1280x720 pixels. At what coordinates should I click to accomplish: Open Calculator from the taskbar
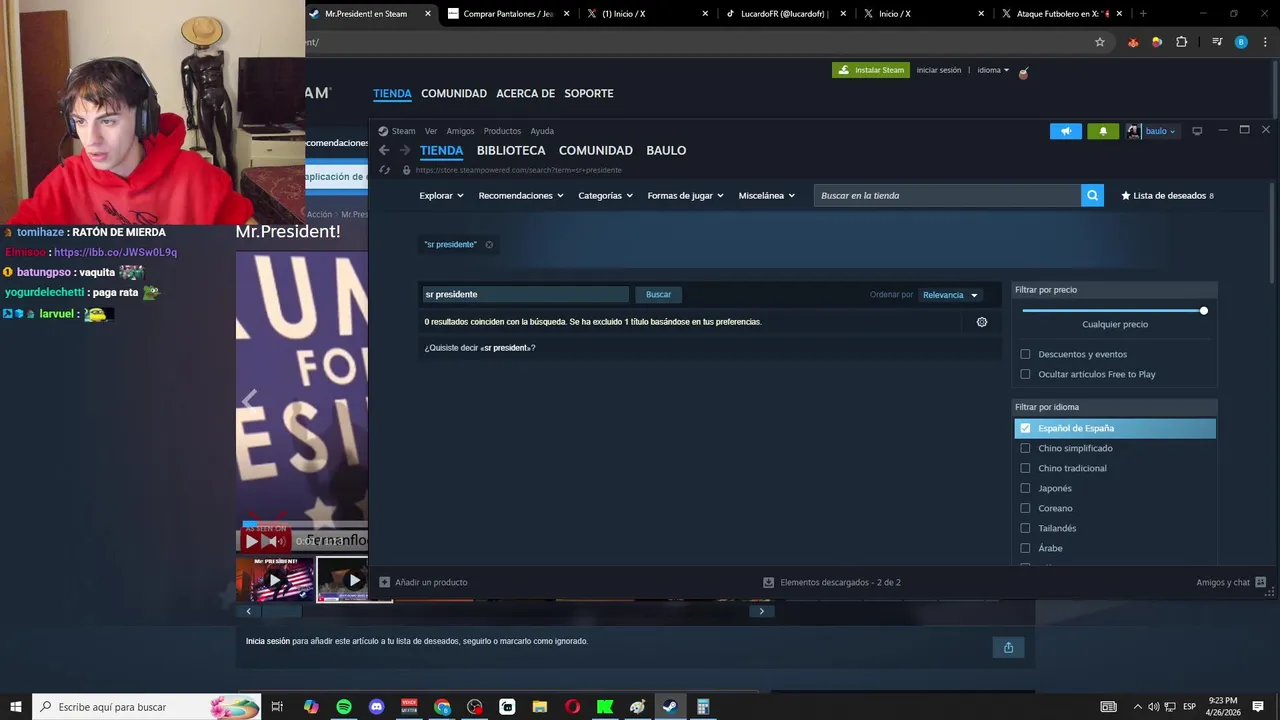coord(703,707)
